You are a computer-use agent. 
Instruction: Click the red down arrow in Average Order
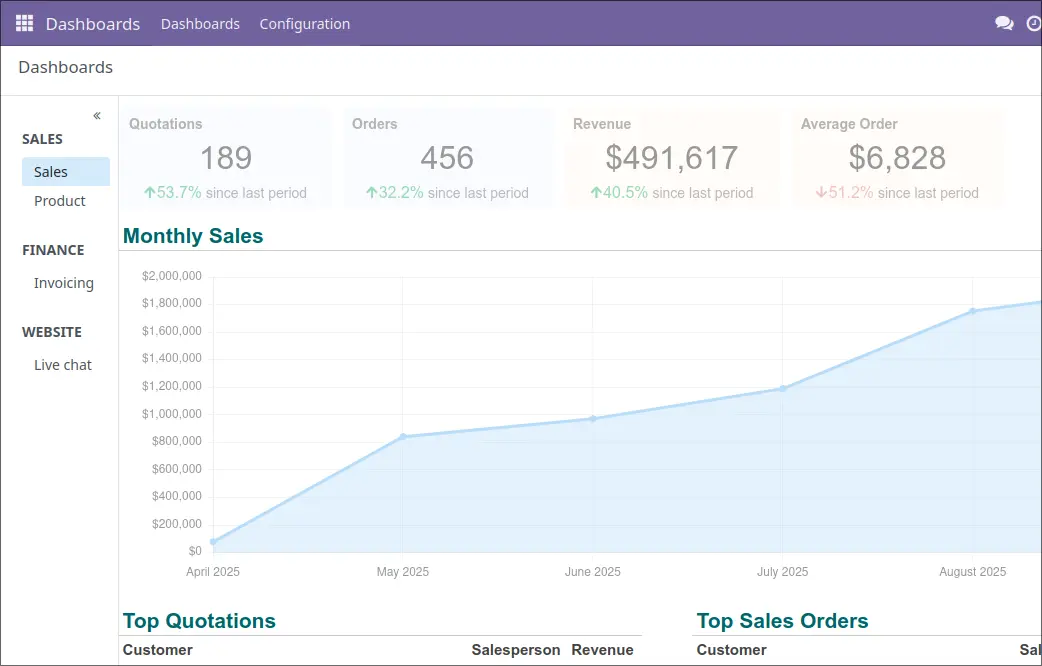[x=821, y=193]
